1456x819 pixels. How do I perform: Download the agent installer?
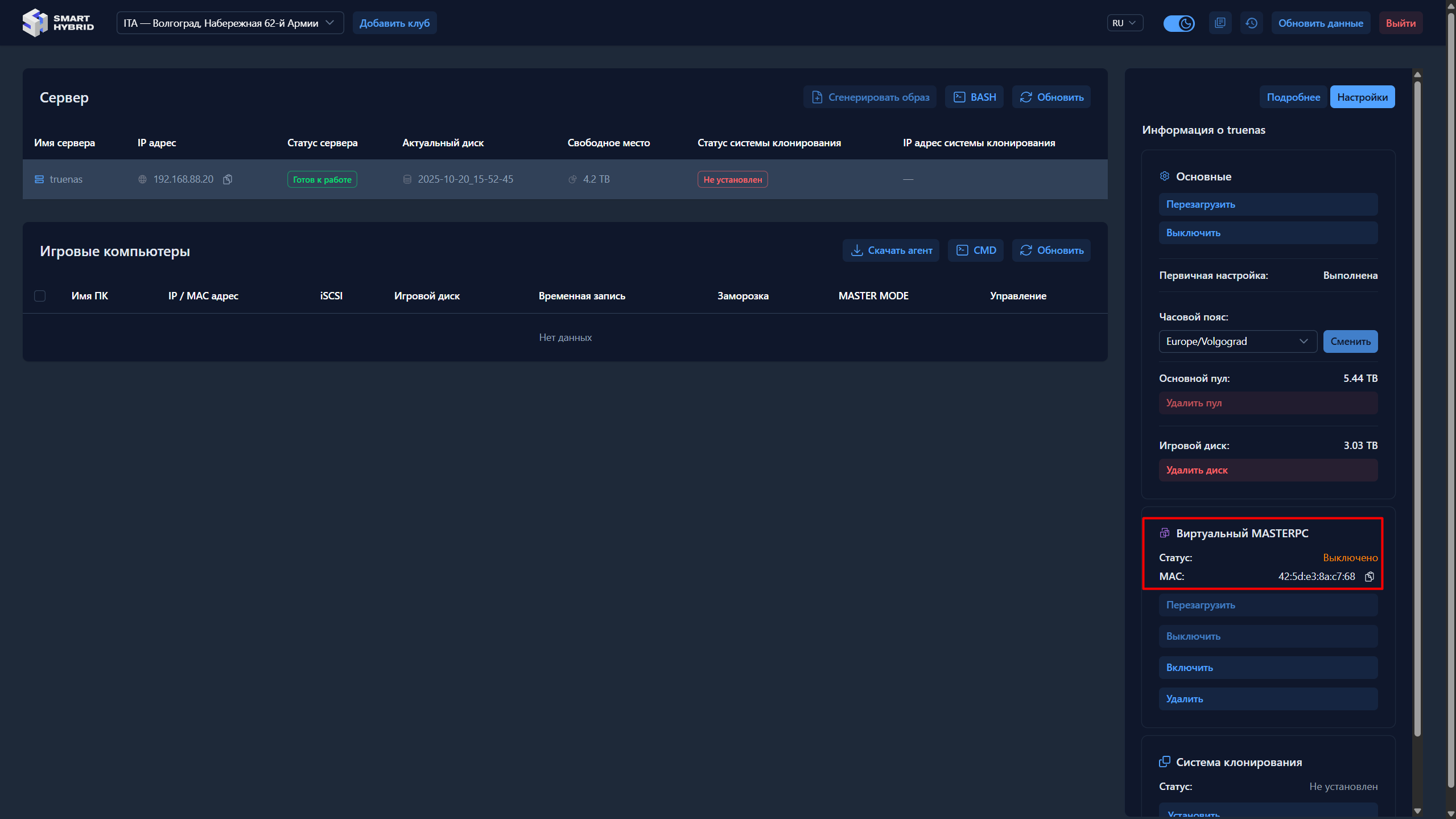[891, 250]
